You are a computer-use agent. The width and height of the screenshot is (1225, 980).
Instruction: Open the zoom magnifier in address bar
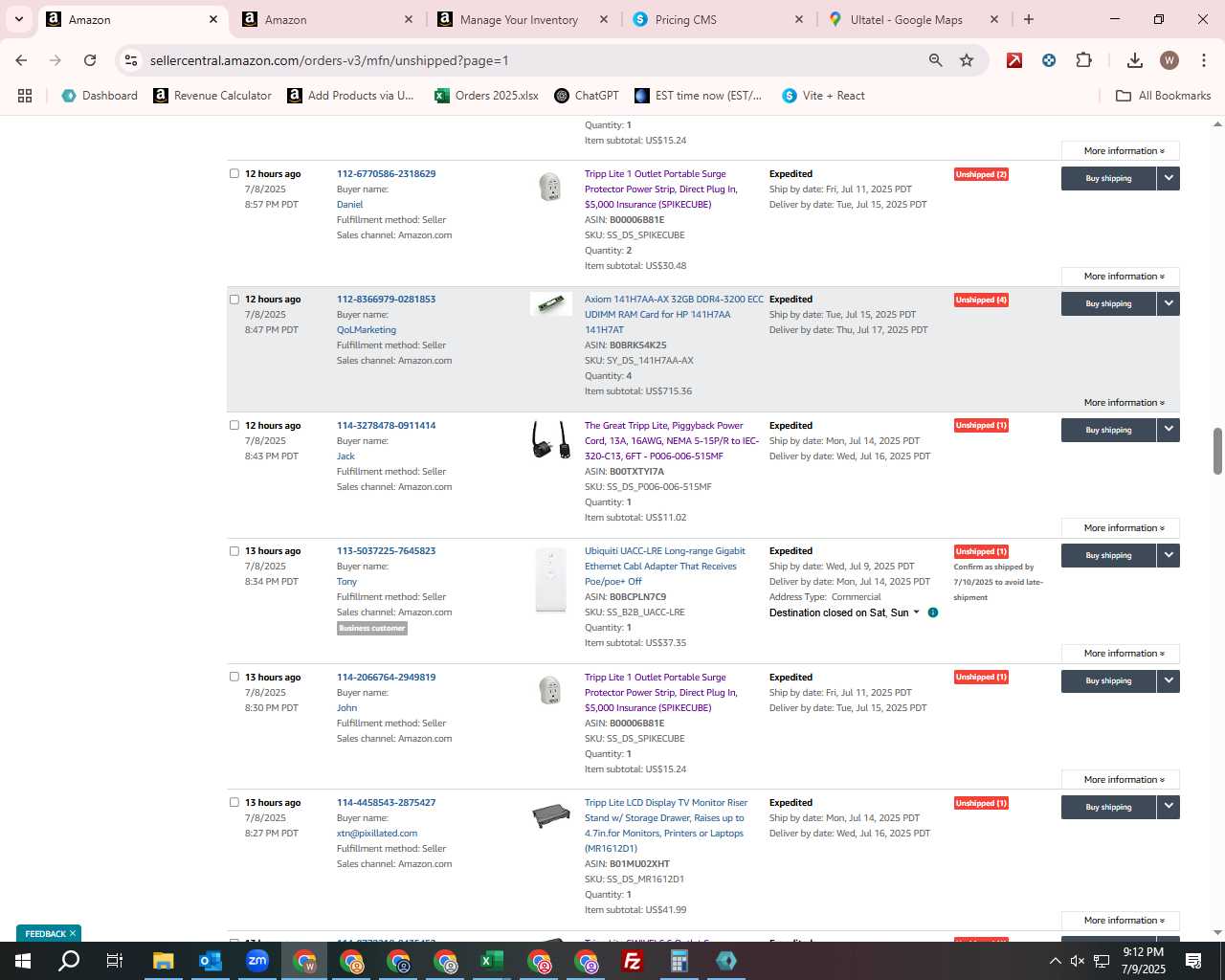[x=935, y=60]
